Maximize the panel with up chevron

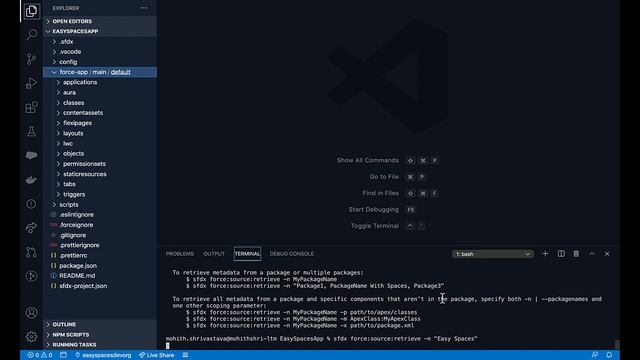click(x=592, y=253)
